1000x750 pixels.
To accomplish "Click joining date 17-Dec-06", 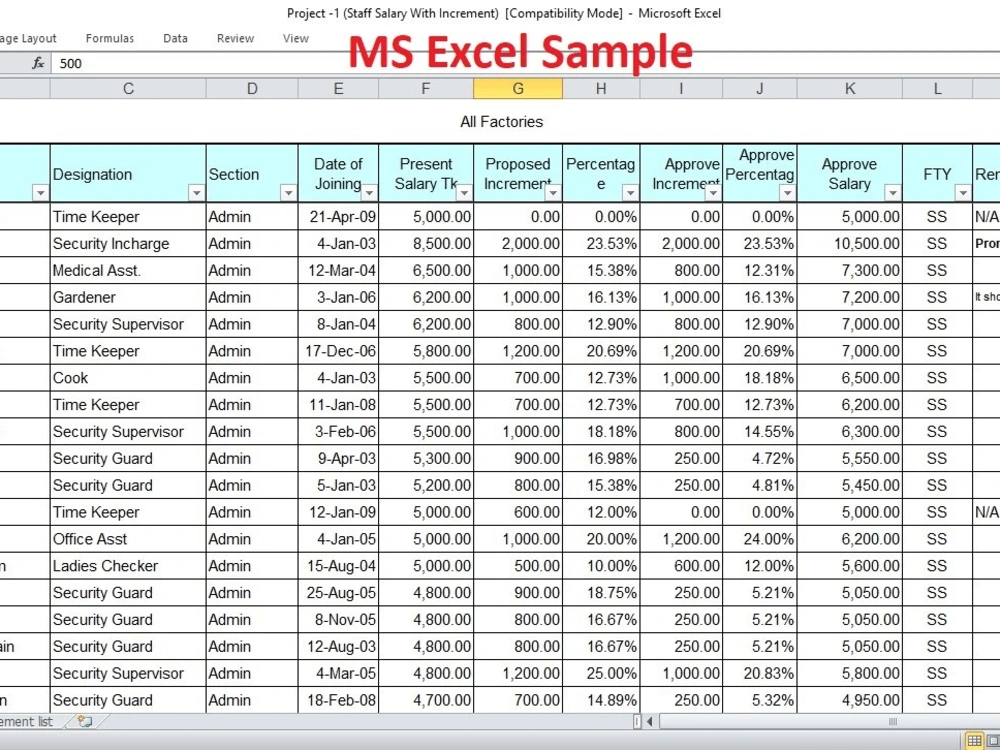I will pos(338,351).
